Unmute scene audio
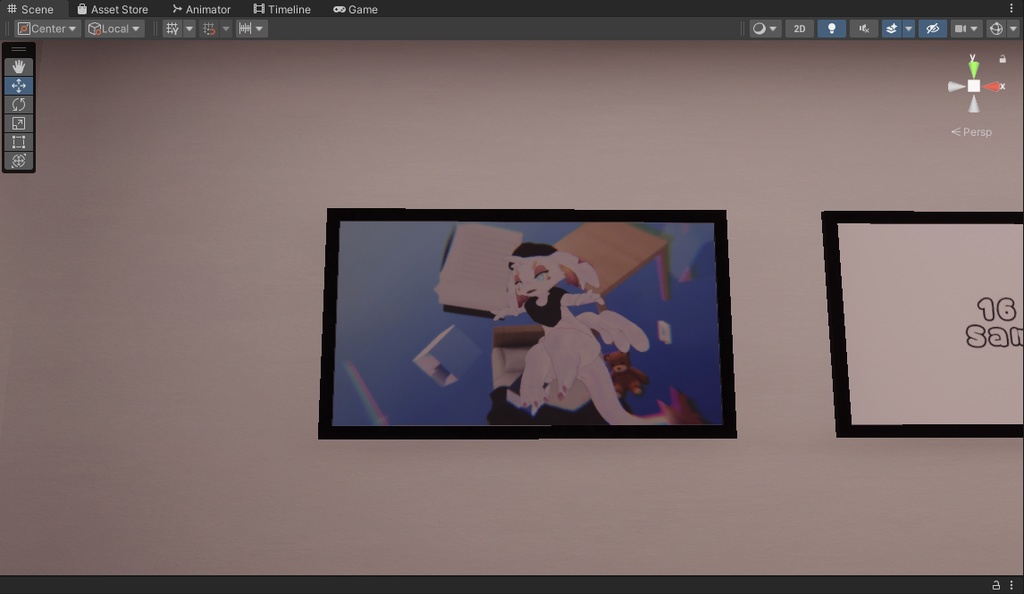 pyautogui.click(x=862, y=28)
